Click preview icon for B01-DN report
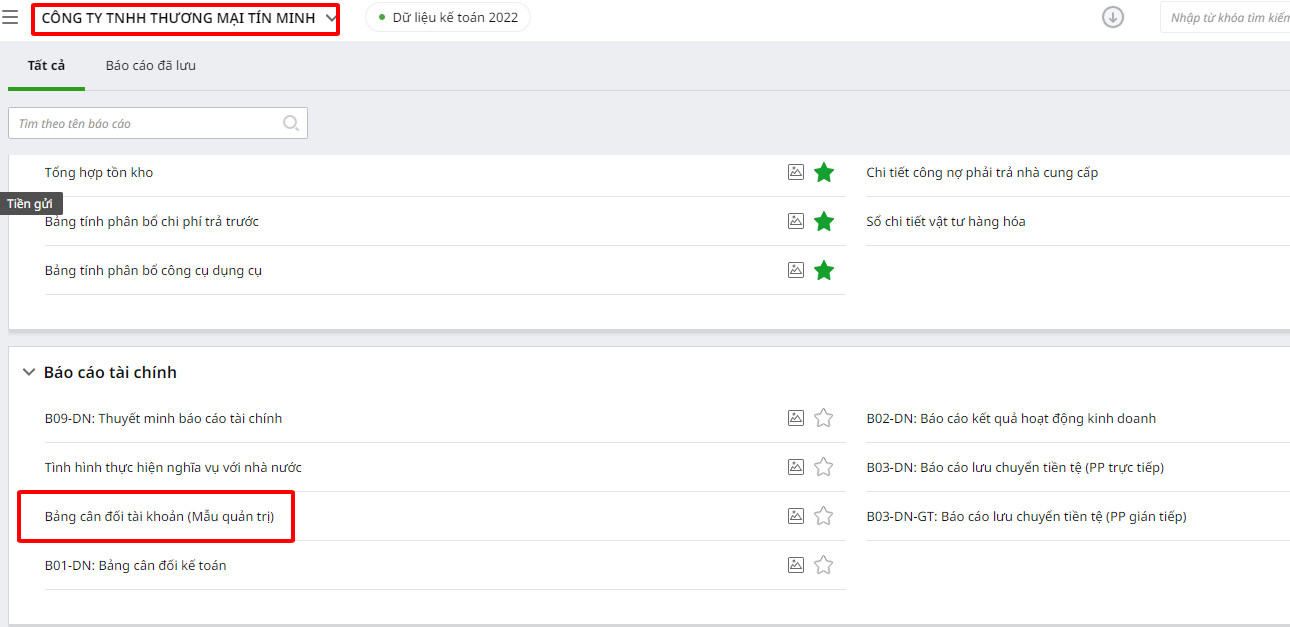 click(796, 565)
